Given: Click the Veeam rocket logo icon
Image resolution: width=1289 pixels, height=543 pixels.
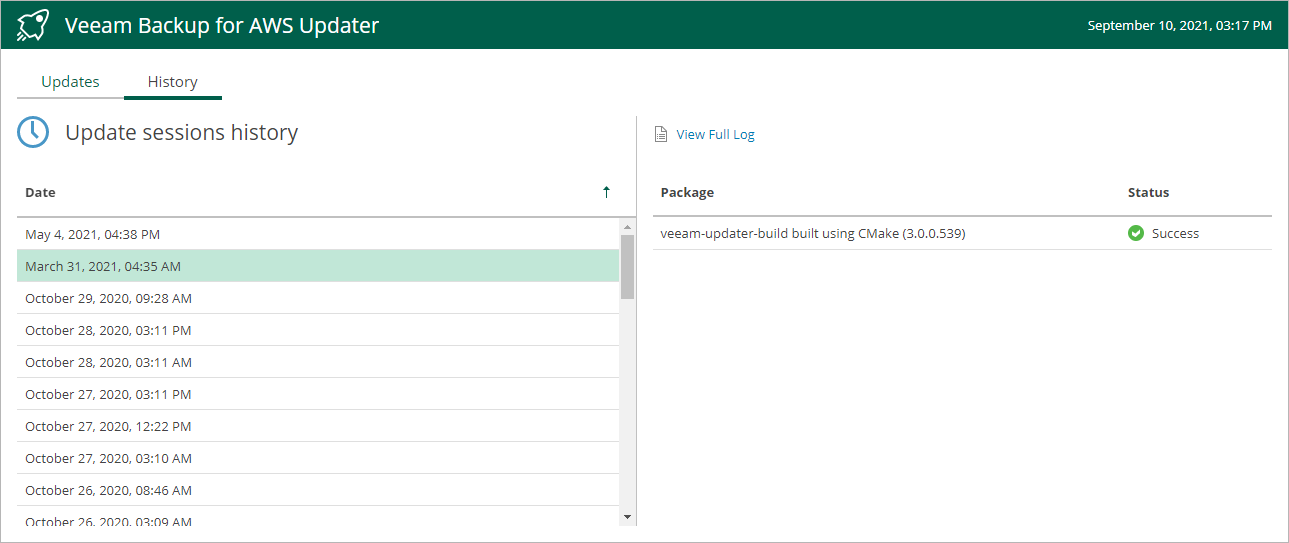Looking at the screenshot, I should pos(33,25).
